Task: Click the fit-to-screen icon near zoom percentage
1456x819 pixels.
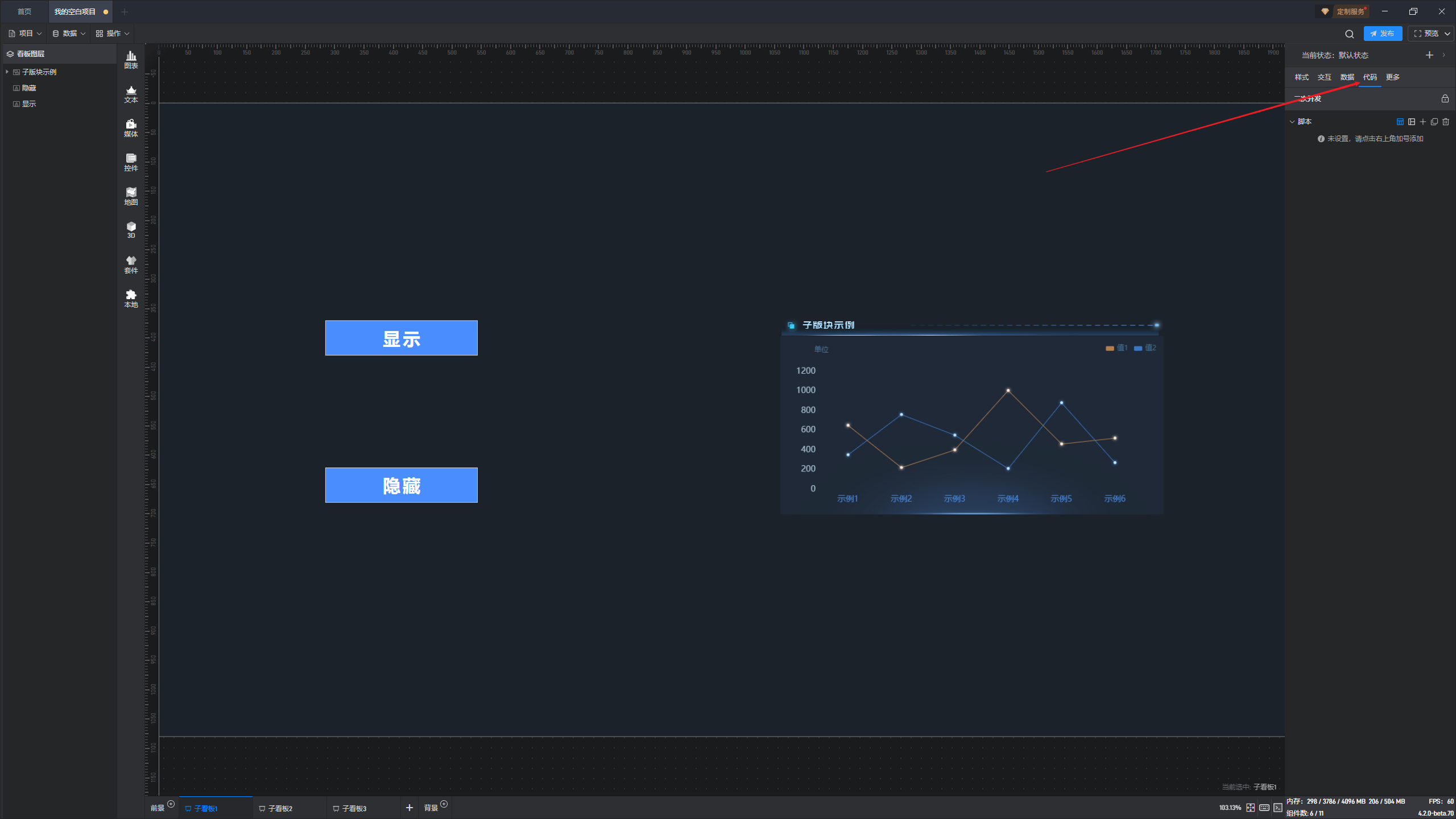Action: click(1250, 808)
